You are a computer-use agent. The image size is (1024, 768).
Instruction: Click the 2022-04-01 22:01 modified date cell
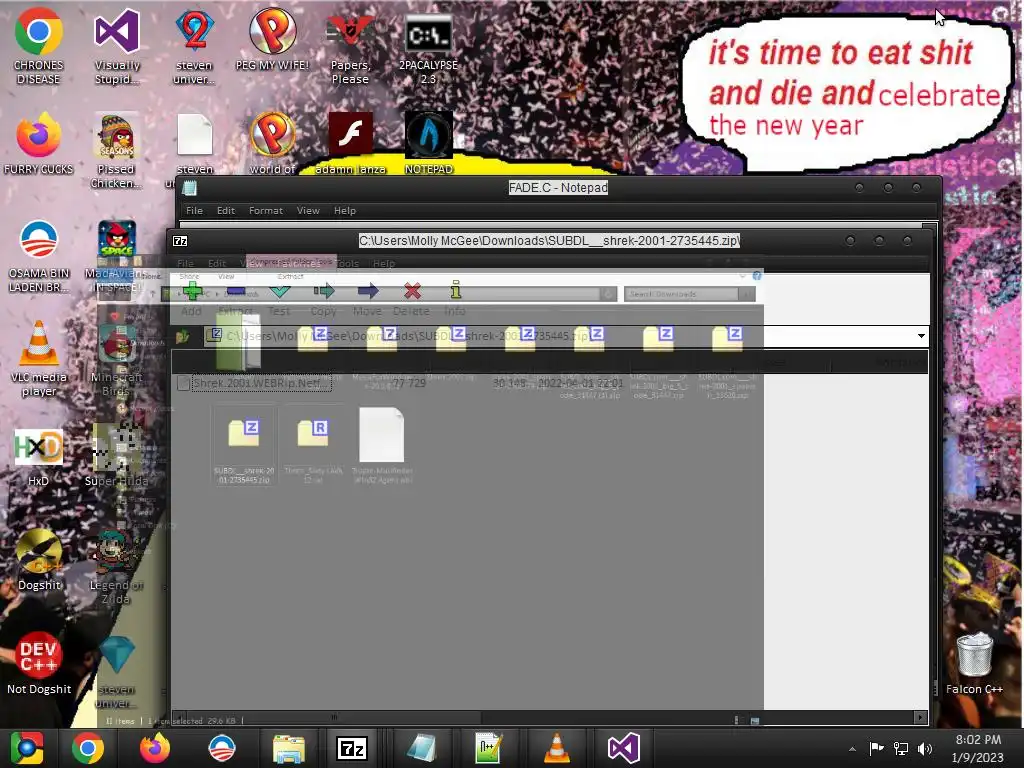coord(581,383)
